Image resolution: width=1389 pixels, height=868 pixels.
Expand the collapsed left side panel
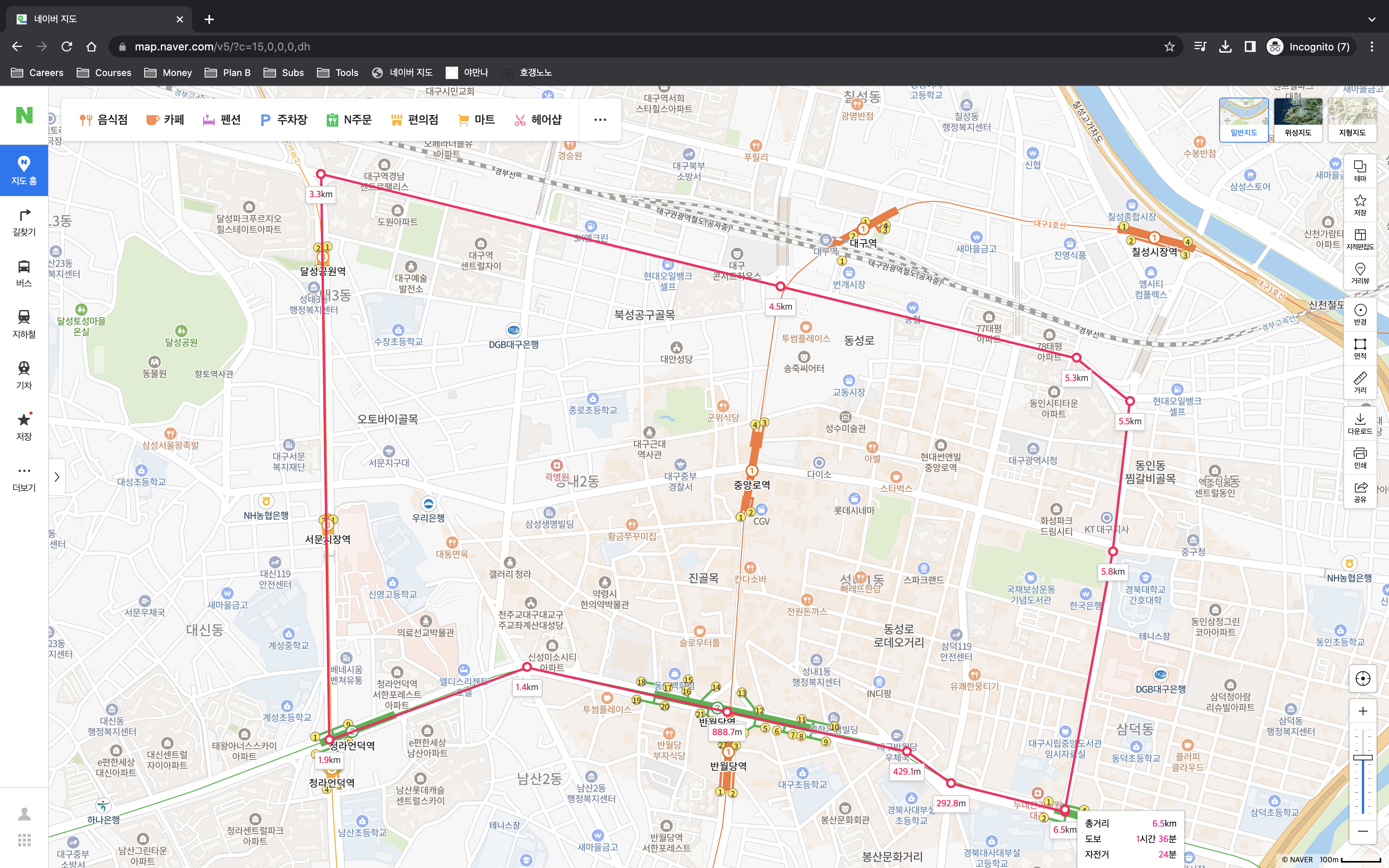(57, 477)
